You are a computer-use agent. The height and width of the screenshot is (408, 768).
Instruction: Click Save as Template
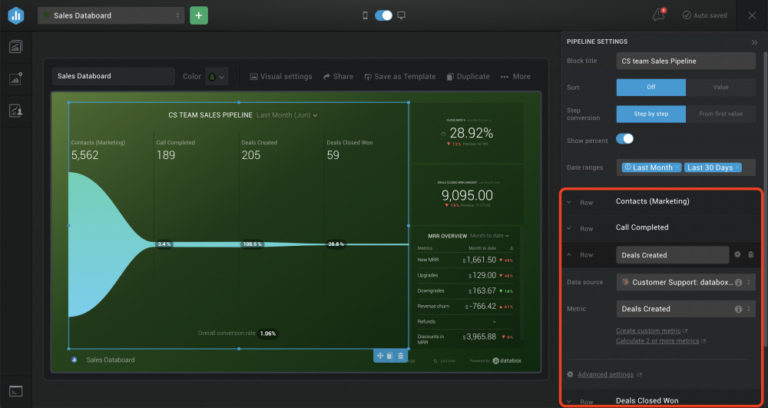pos(400,76)
